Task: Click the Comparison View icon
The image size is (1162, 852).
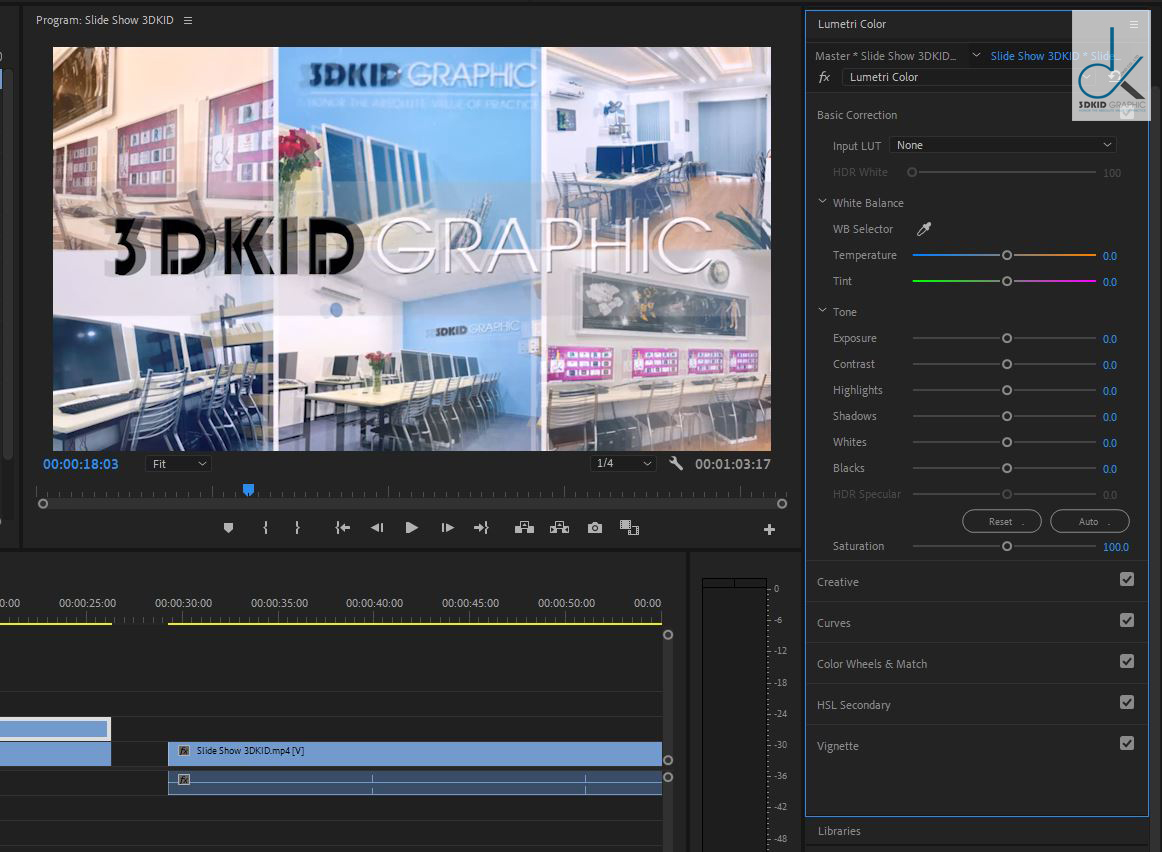Action: [629, 527]
